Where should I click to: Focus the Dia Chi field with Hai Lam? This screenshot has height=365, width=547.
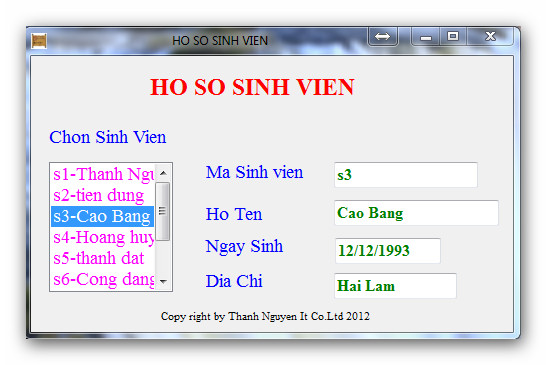[395, 286]
